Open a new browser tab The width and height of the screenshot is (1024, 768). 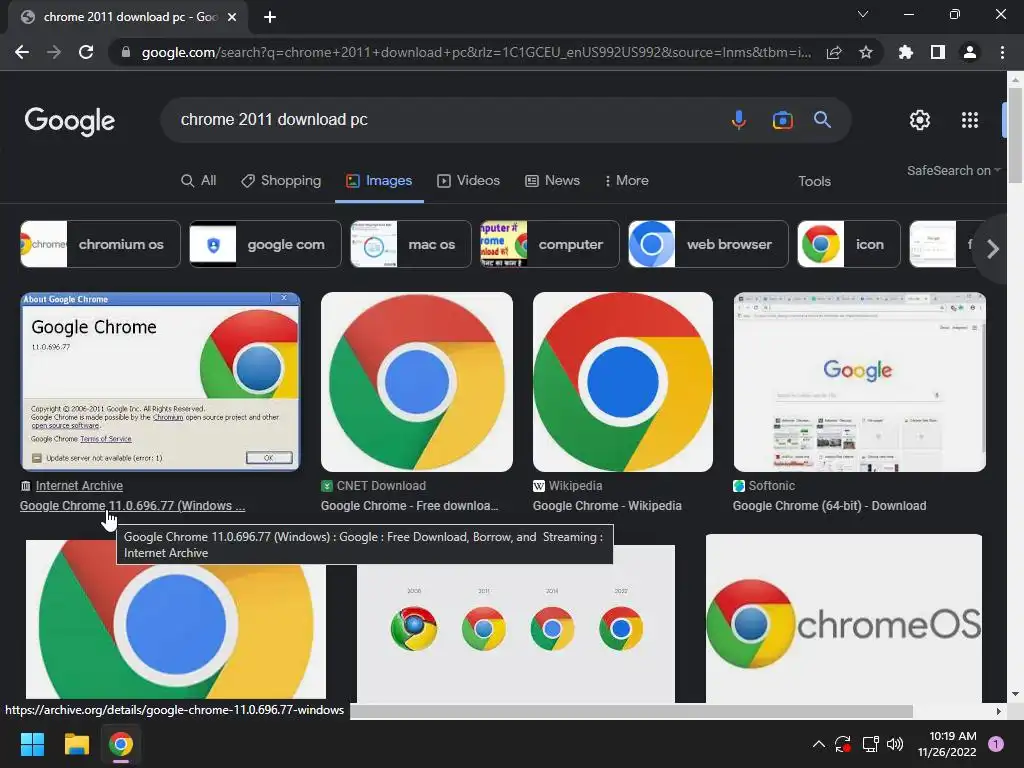[270, 17]
